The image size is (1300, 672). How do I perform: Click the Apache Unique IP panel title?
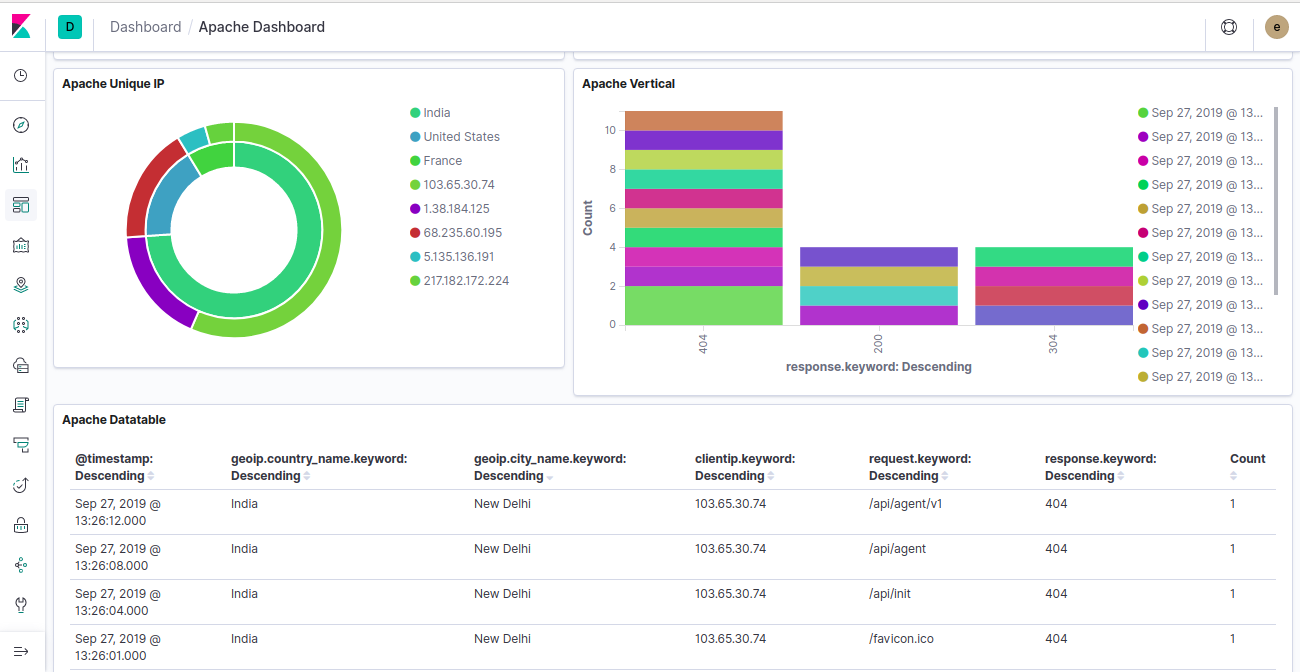point(113,84)
